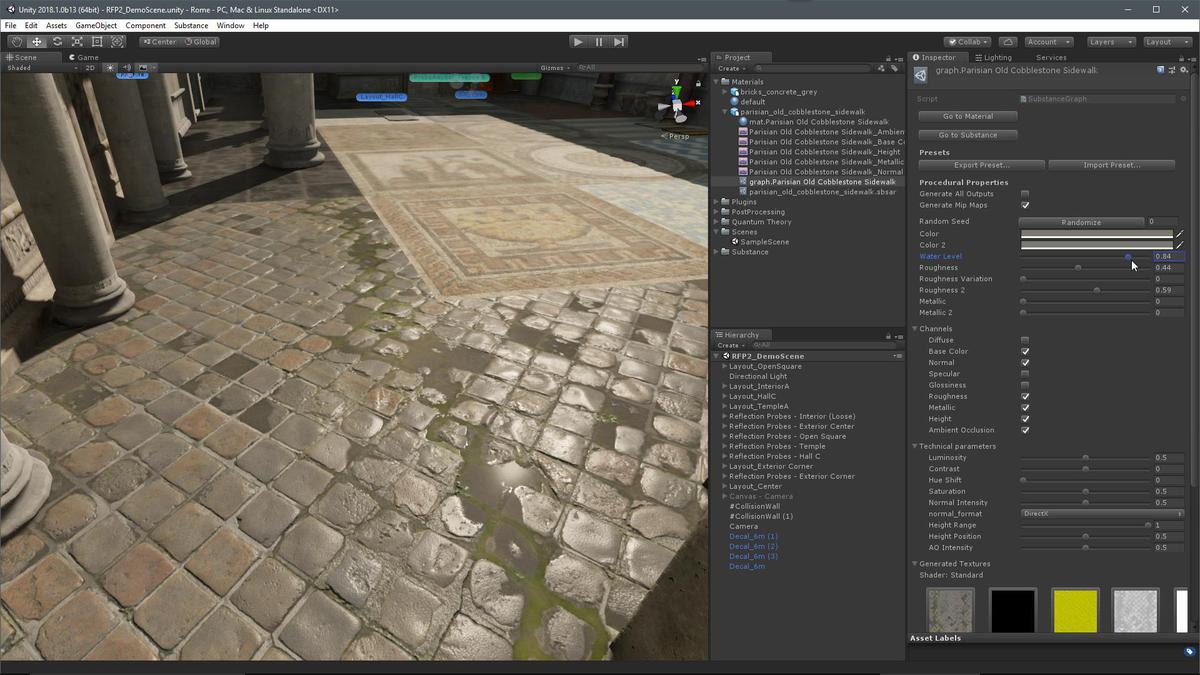The width and height of the screenshot is (1200, 675).
Task: Click the Export Preset button
Action: coord(982,165)
